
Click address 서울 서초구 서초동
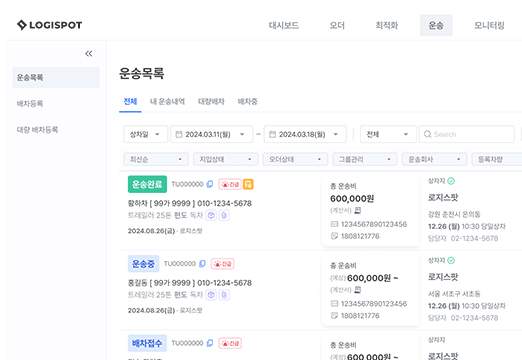click(x=454, y=294)
